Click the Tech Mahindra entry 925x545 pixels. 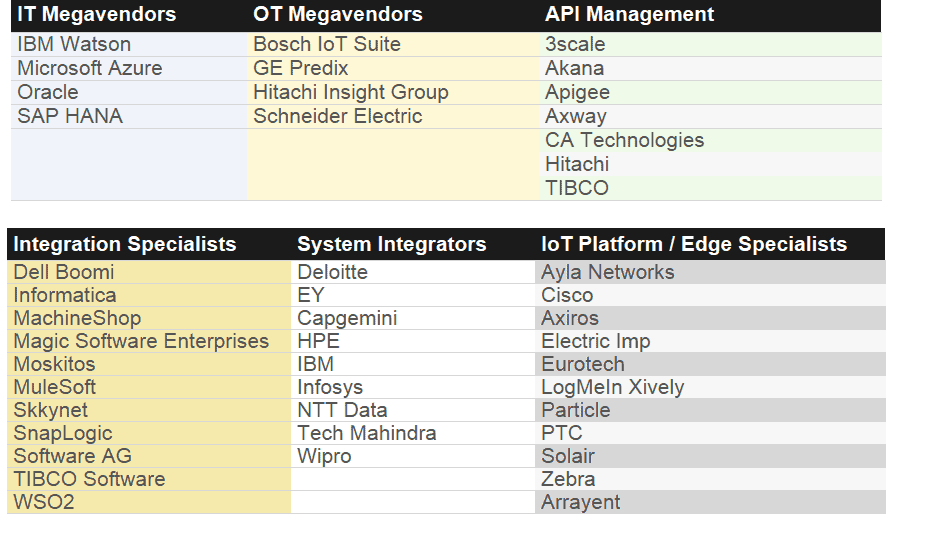[366, 433]
